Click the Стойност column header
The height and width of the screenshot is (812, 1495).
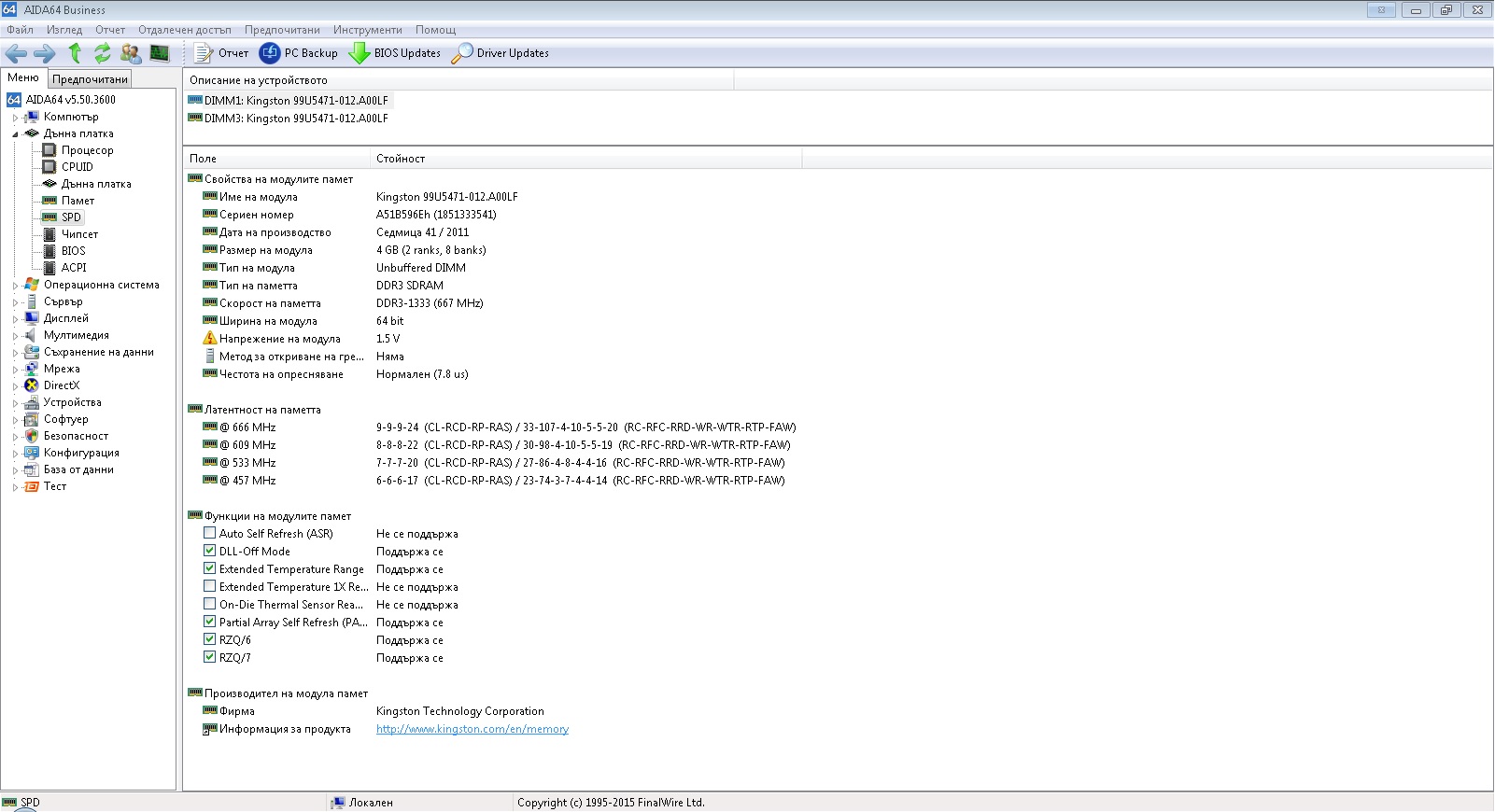pyautogui.click(x=585, y=159)
